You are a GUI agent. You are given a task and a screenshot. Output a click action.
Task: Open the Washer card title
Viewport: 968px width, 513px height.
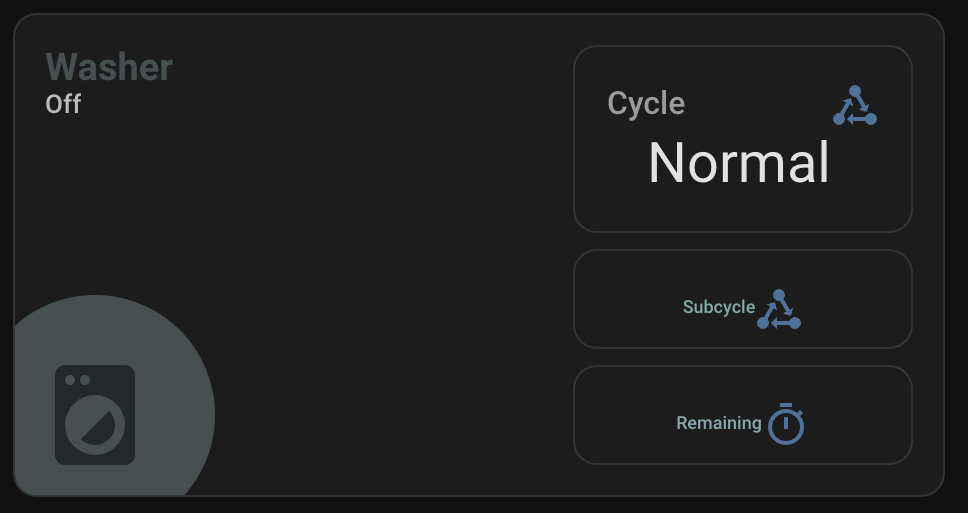[109, 67]
